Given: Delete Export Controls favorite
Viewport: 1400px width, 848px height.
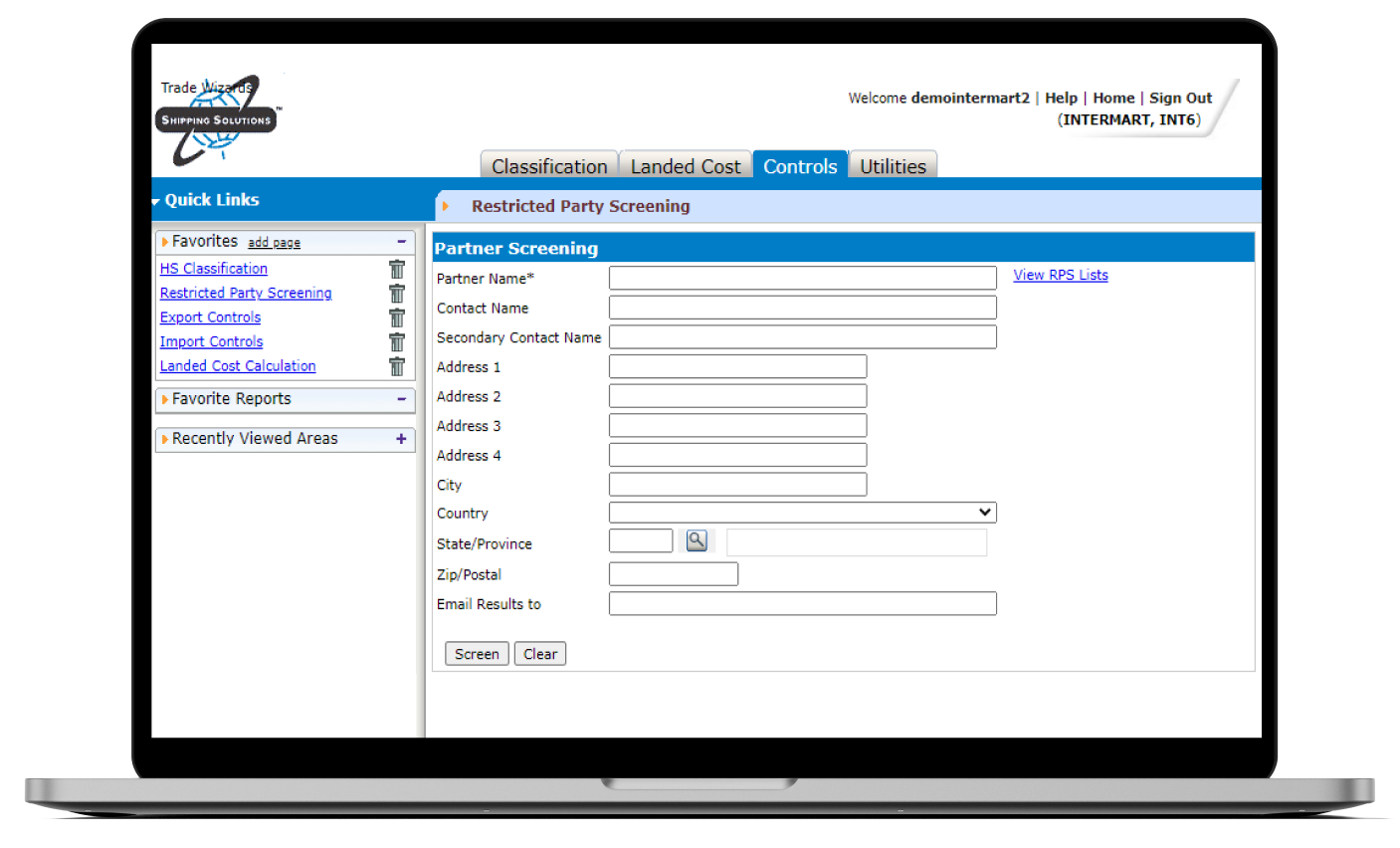Looking at the screenshot, I should click(397, 318).
